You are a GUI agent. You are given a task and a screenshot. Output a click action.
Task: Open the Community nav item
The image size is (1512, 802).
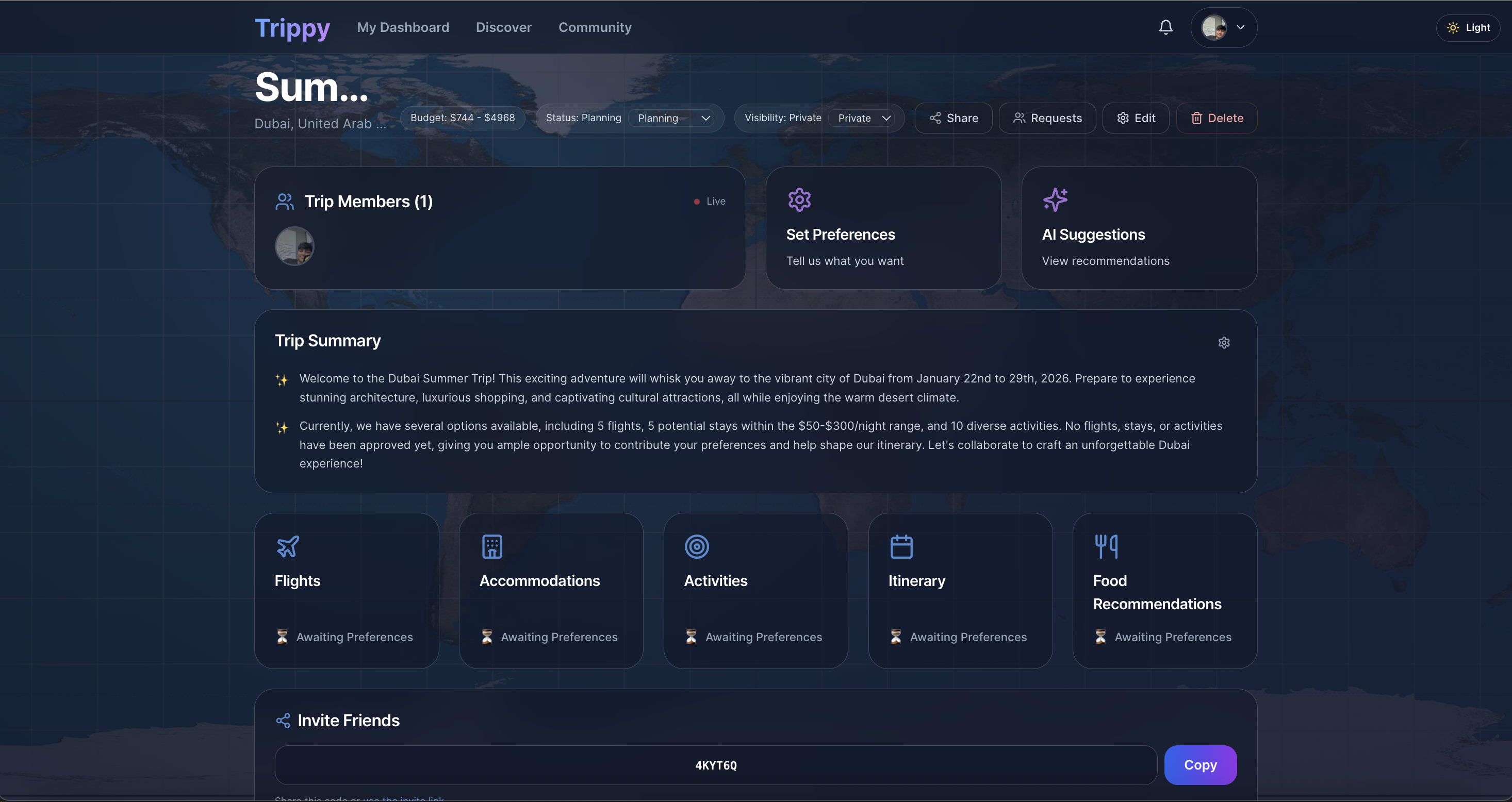coord(595,27)
